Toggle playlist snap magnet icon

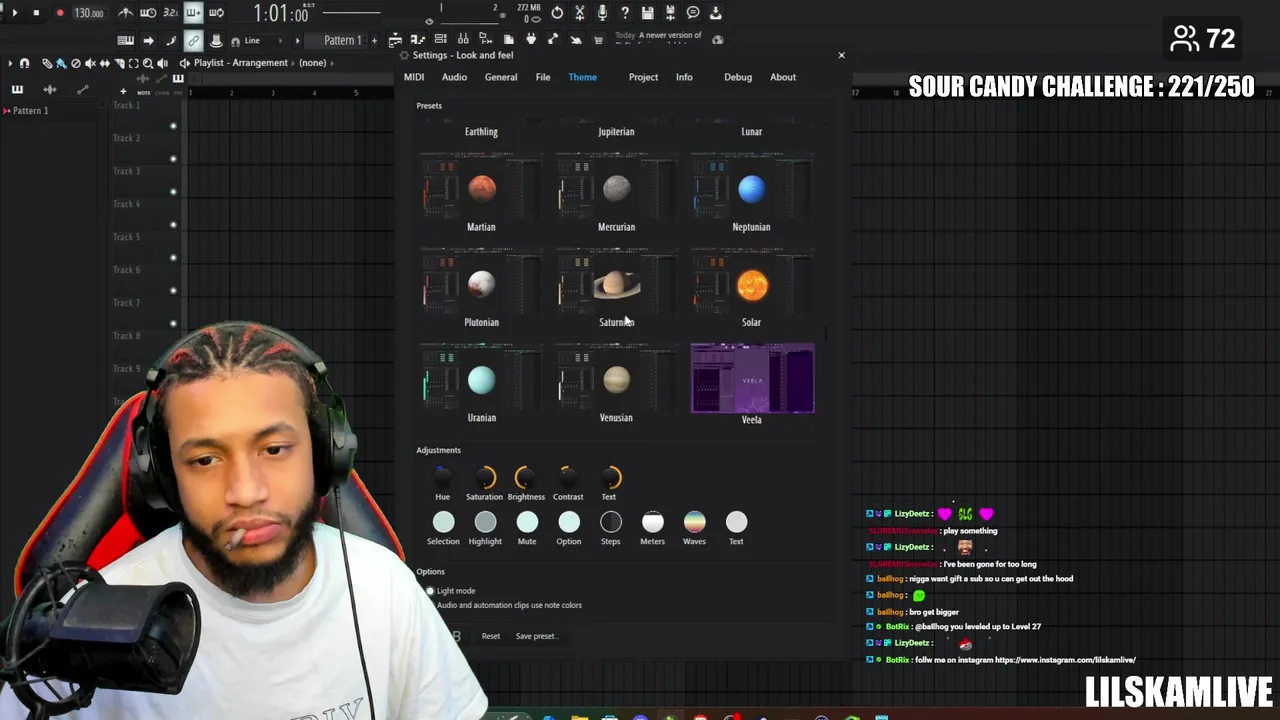(x=25, y=63)
